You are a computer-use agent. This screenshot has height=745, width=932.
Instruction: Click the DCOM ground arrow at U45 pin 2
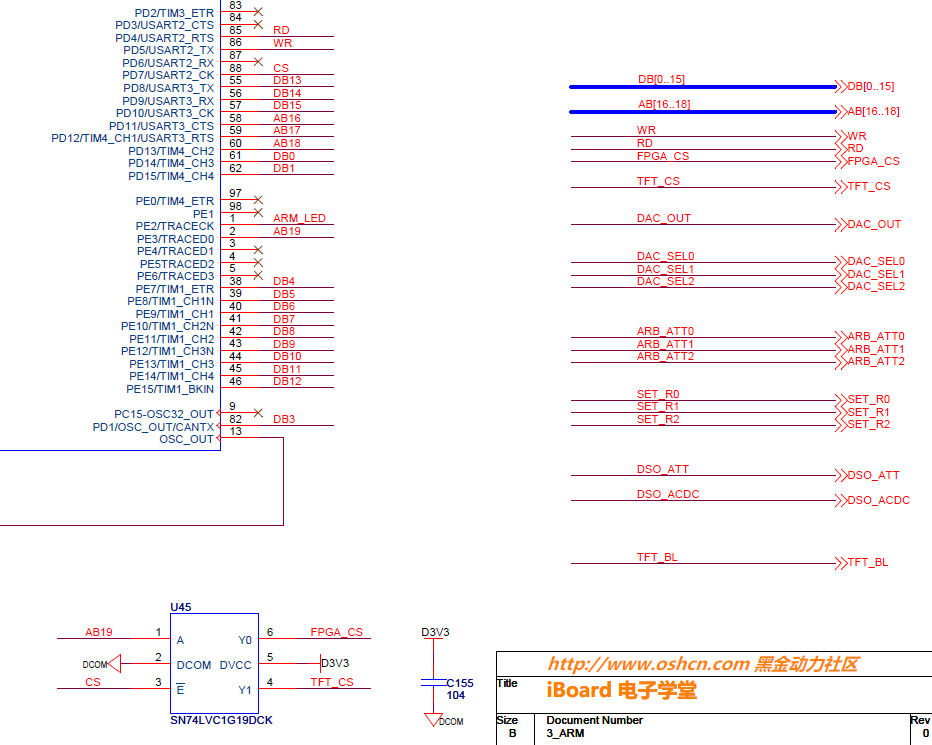(x=114, y=664)
